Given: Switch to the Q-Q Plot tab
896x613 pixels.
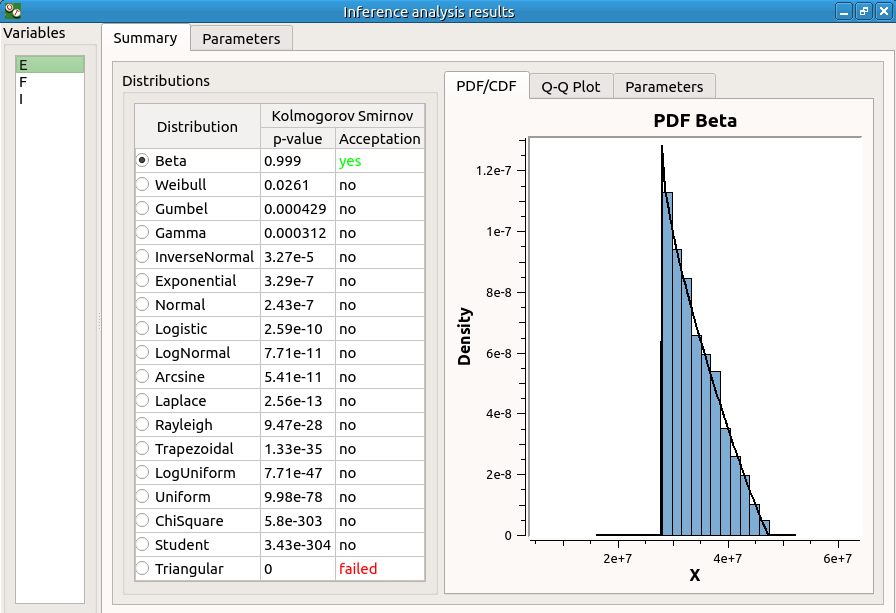Looking at the screenshot, I should point(570,86).
